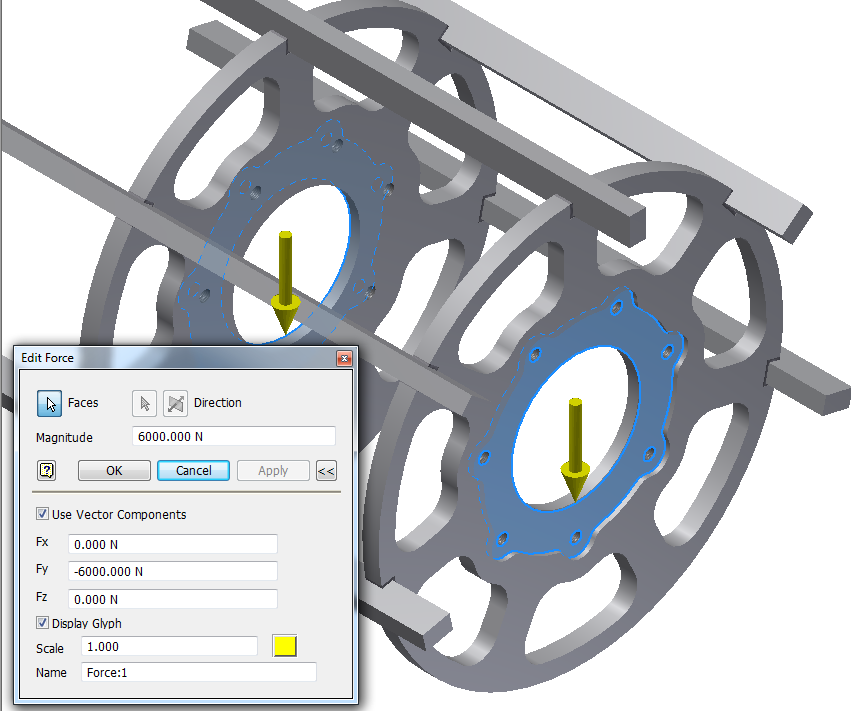This screenshot has height=711, width=851.
Task: Open help using the question mark icon
Action: (x=46, y=471)
